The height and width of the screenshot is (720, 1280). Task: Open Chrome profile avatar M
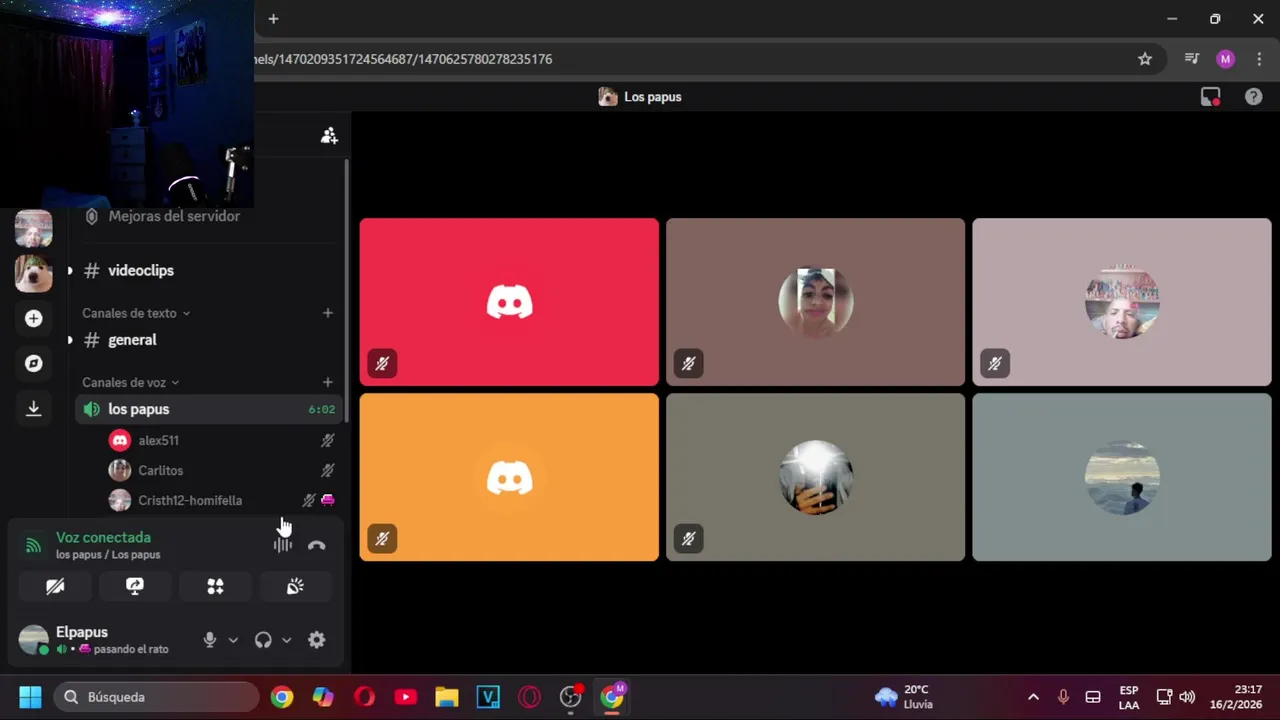coord(1225,59)
